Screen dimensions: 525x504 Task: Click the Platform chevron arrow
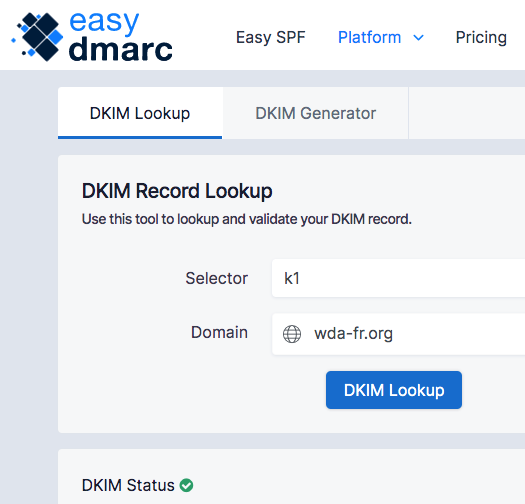click(x=419, y=38)
